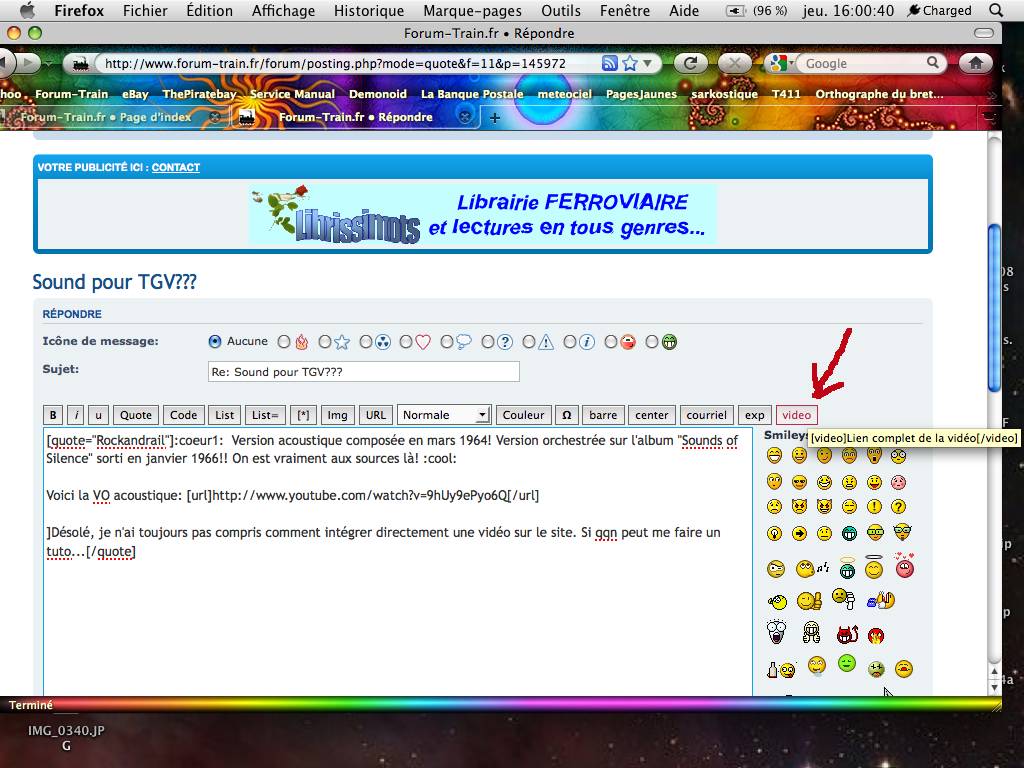Select the star message icon radio
1024x768 pixels.
(325, 342)
